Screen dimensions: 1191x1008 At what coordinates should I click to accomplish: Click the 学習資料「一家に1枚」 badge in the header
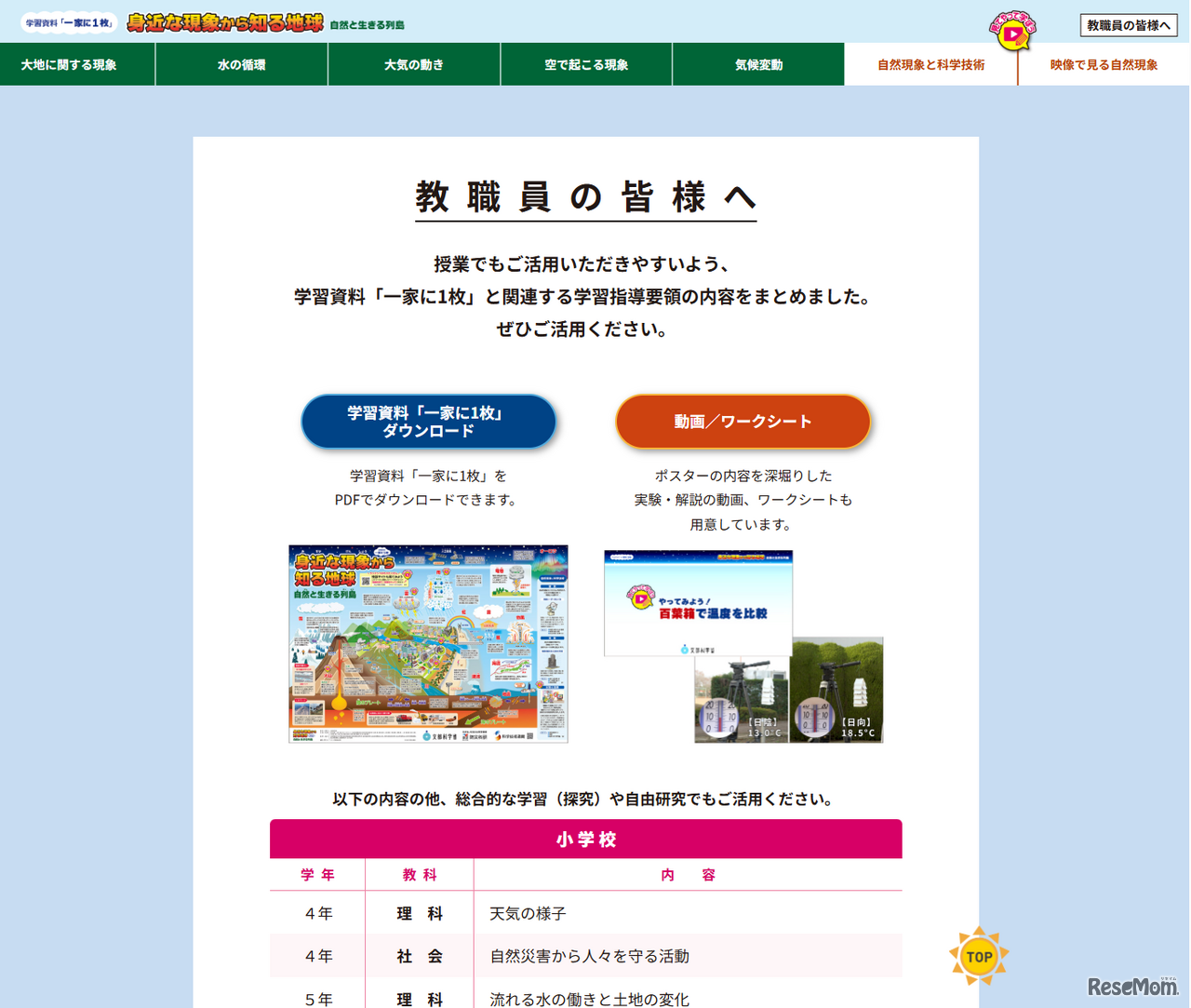(x=67, y=20)
